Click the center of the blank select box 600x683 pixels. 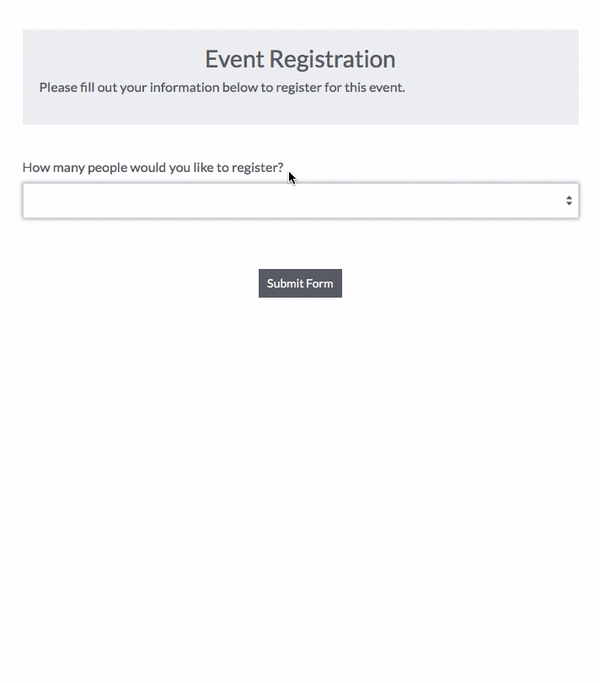(x=300, y=200)
